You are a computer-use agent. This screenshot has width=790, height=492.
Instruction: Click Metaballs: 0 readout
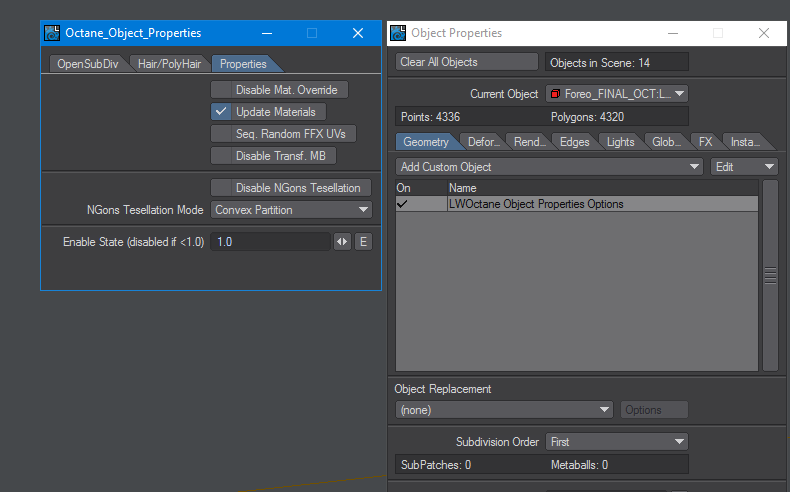pyautogui.click(x=579, y=465)
